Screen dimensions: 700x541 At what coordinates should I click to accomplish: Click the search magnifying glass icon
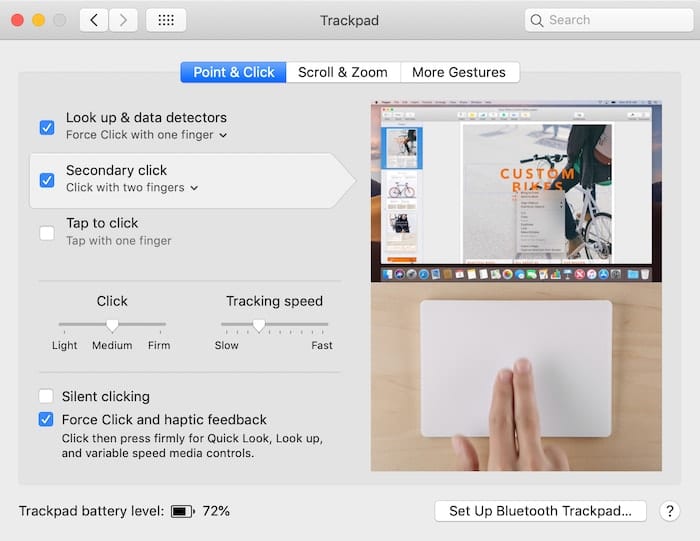[x=537, y=20]
